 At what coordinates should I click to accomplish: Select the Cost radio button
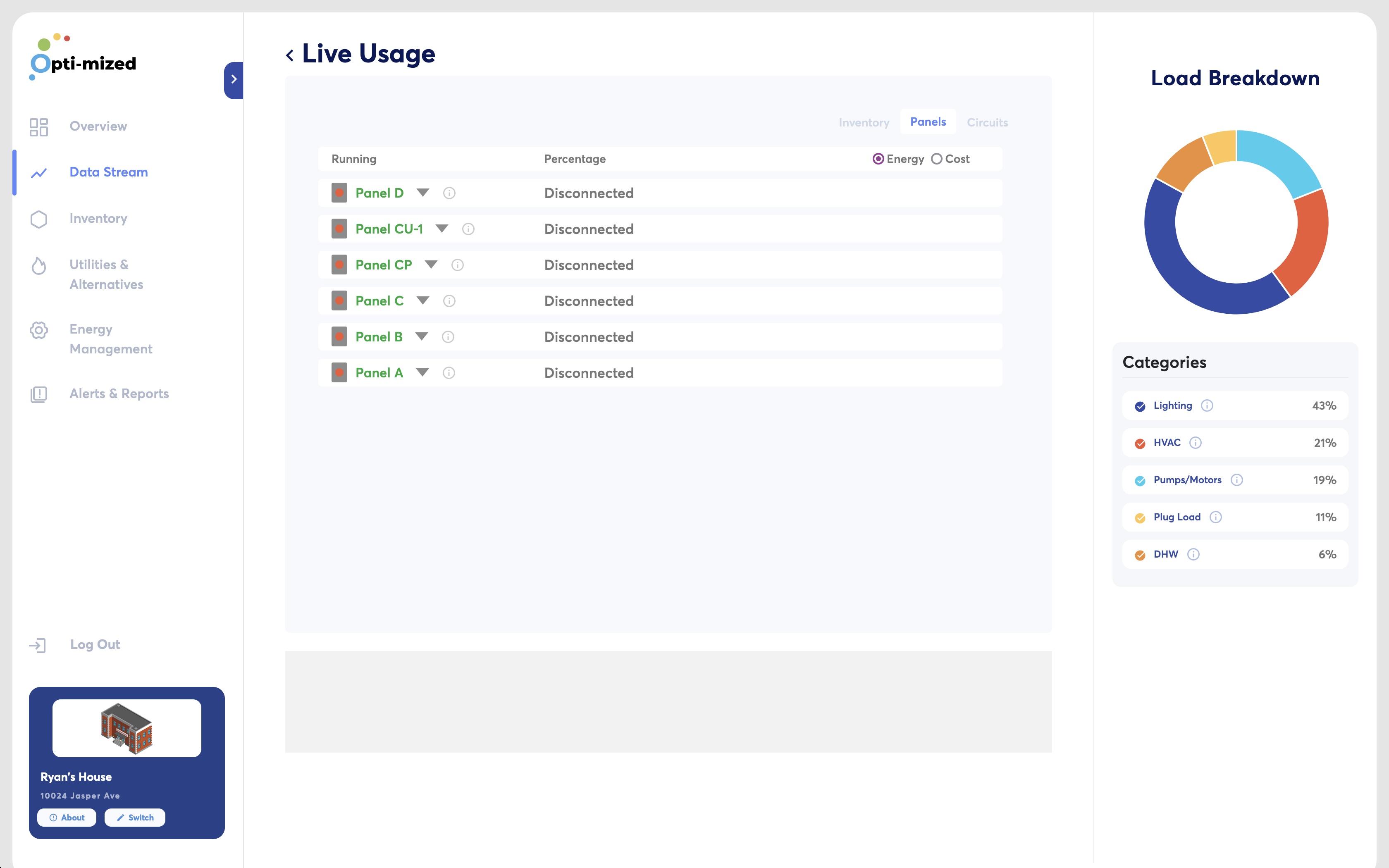[x=936, y=159]
